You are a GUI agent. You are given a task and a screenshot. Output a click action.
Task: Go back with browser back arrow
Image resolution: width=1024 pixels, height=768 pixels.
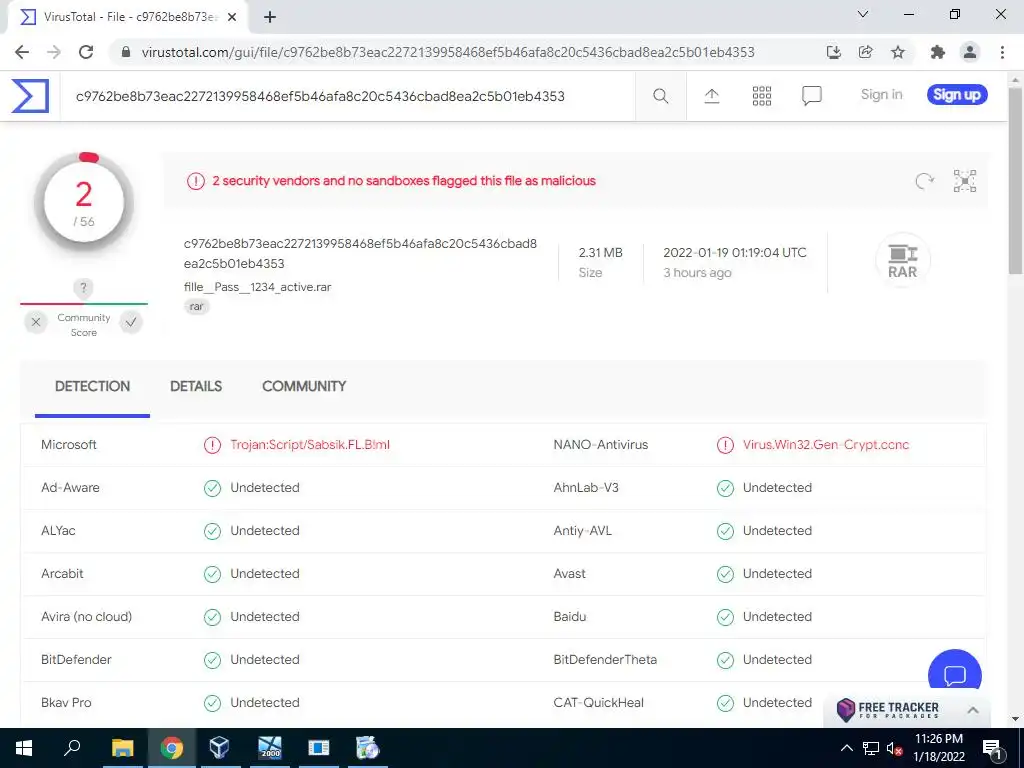pos(22,52)
